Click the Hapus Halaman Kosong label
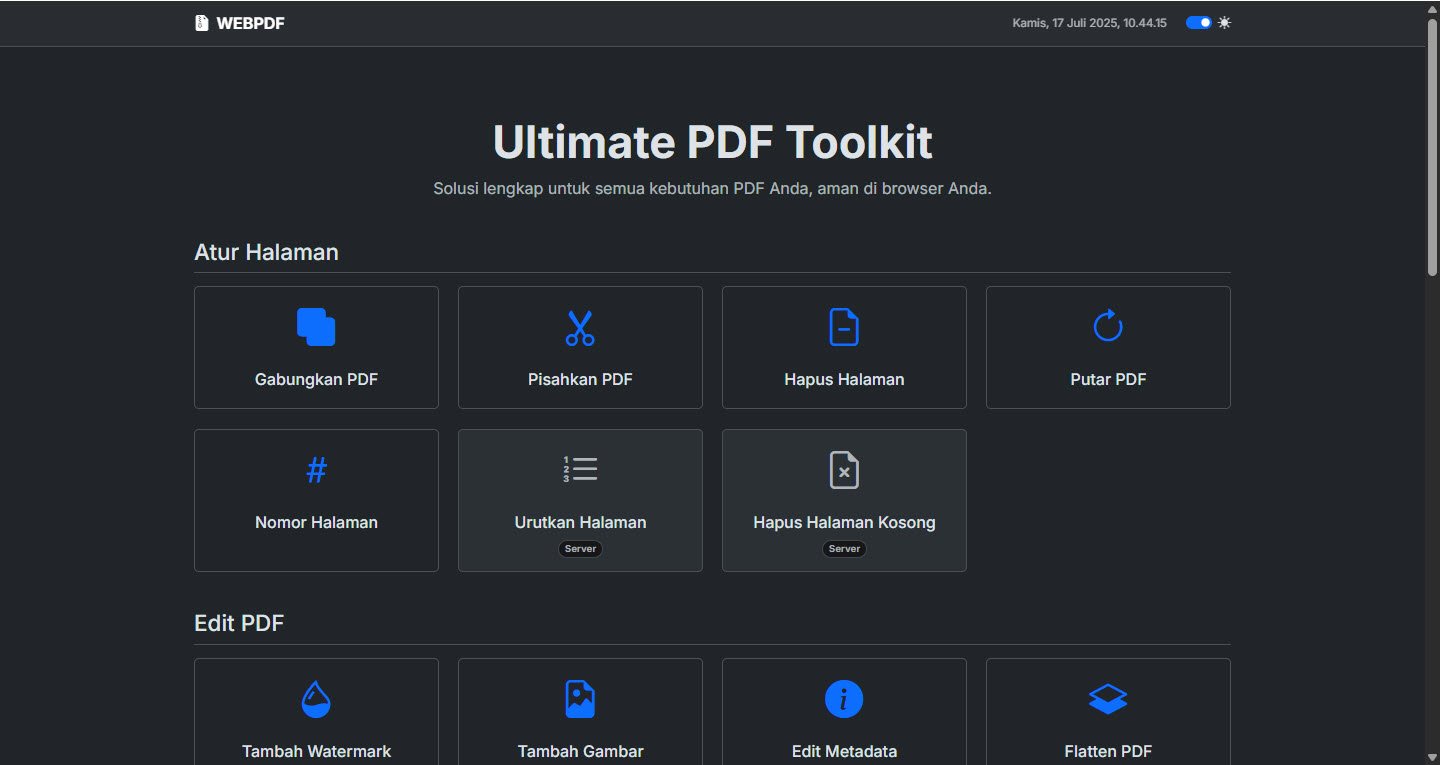Viewport: 1440px width, 765px height. click(x=844, y=522)
